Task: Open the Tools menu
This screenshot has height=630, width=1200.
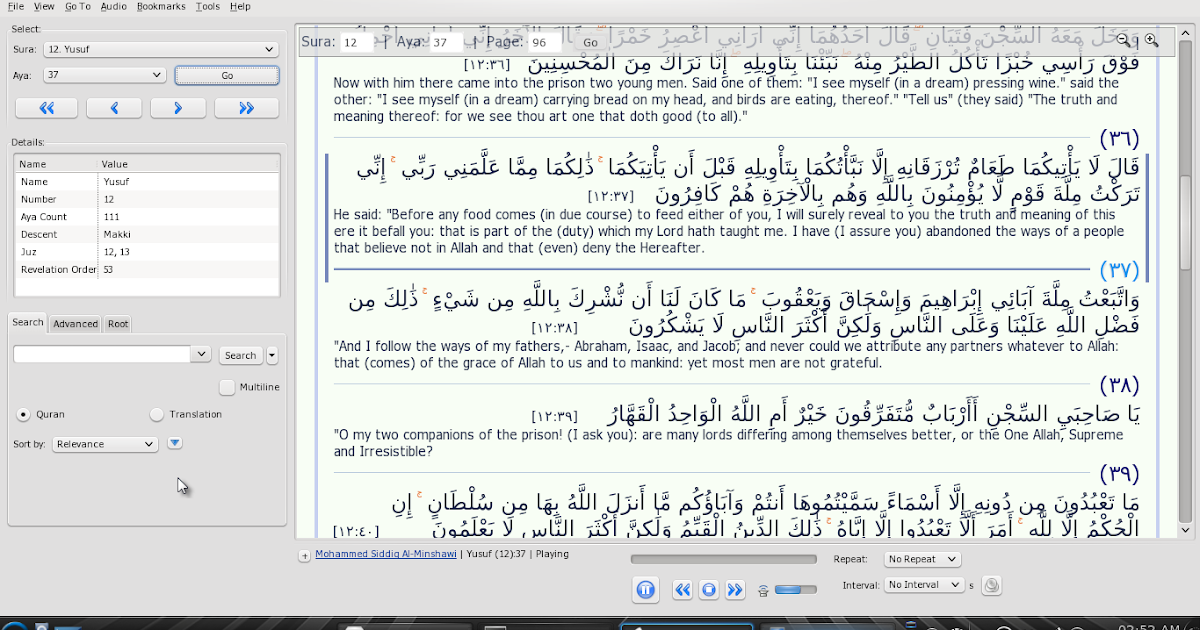Action: coord(208,6)
